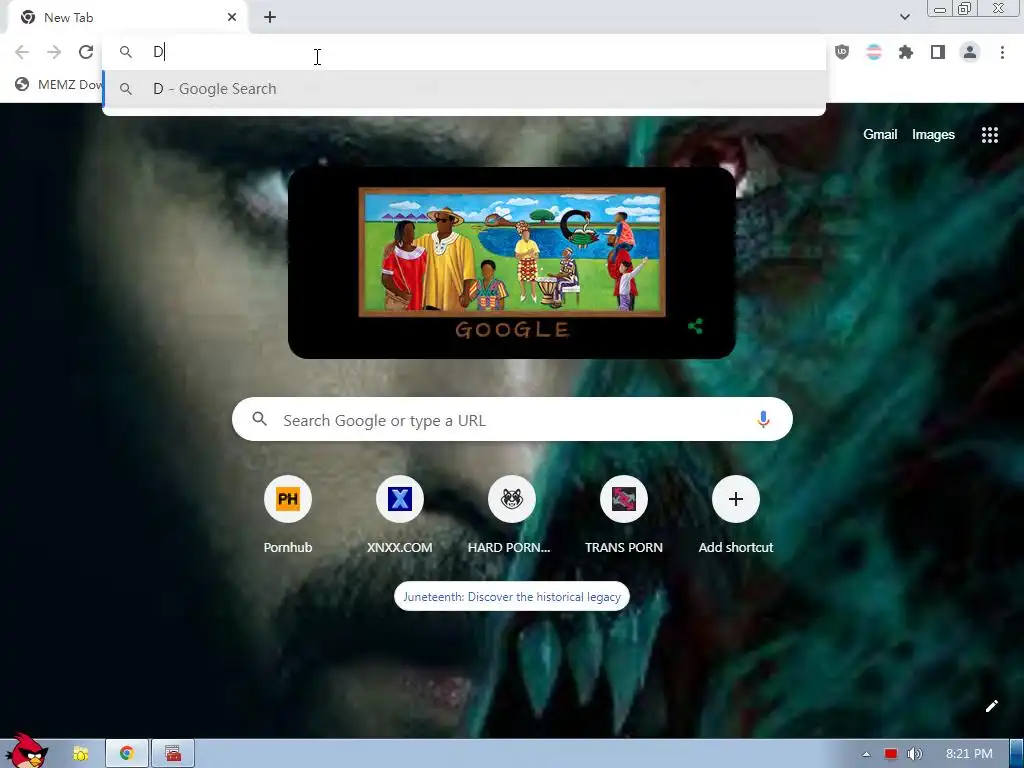The width and height of the screenshot is (1024, 768).
Task: Switch to Chrome in the taskbar
Action: coord(127,754)
